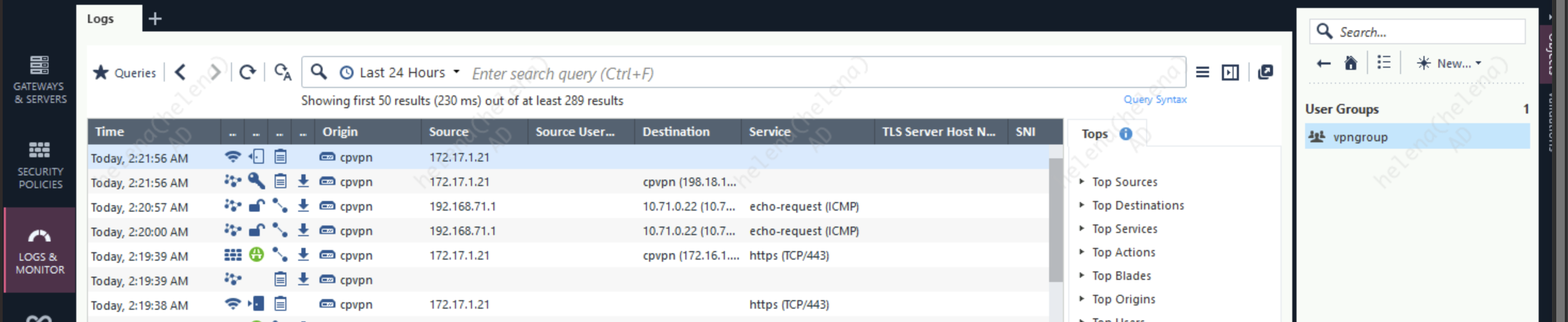1568x322 pixels.
Task: Click the Tops info icon
Action: pos(1125,134)
